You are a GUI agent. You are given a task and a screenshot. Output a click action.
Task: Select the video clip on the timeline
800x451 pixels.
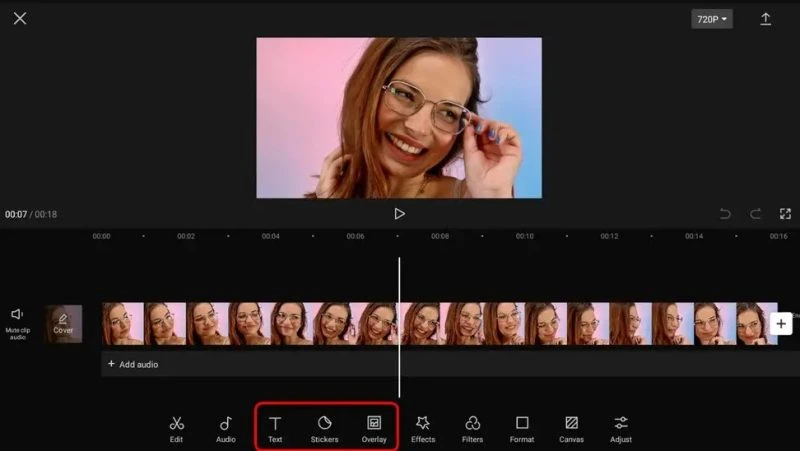coord(440,323)
